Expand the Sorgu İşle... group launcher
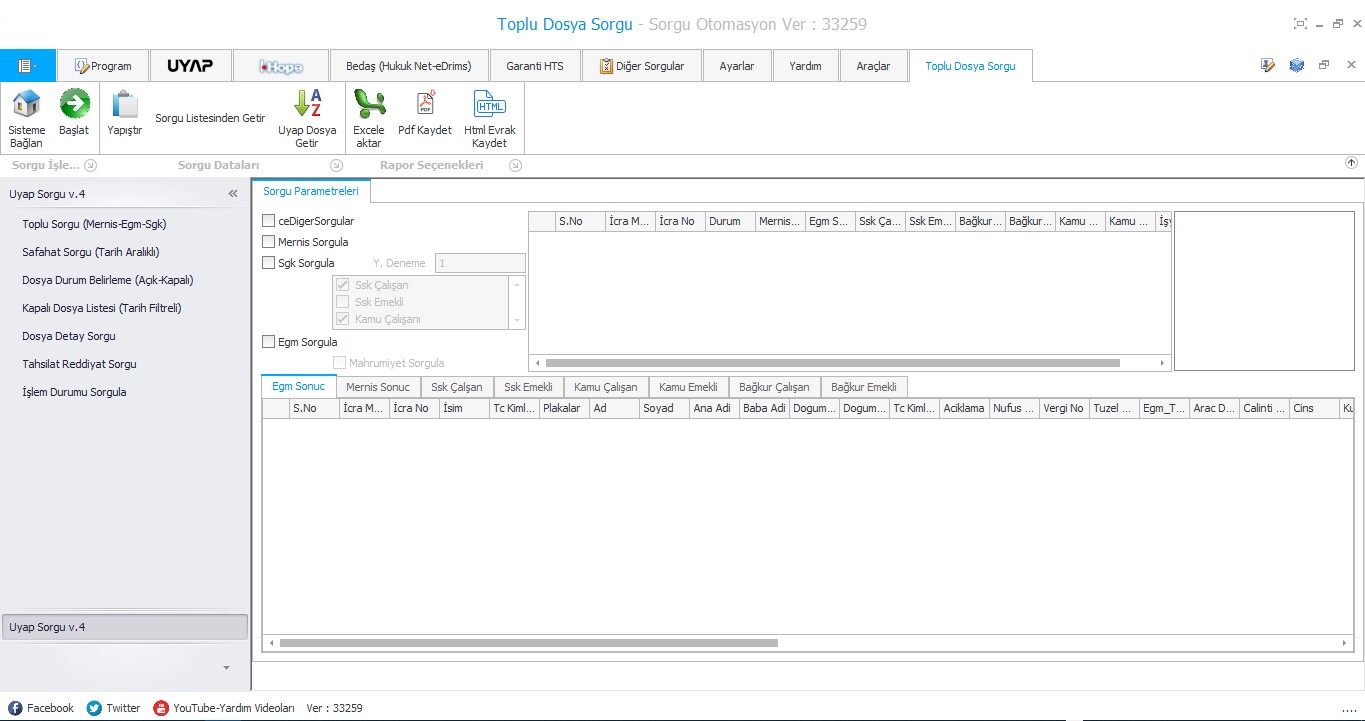 click(x=90, y=166)
